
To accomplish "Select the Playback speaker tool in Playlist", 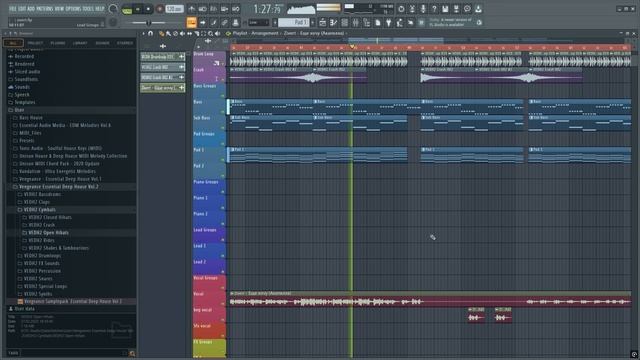I will 218,33.
